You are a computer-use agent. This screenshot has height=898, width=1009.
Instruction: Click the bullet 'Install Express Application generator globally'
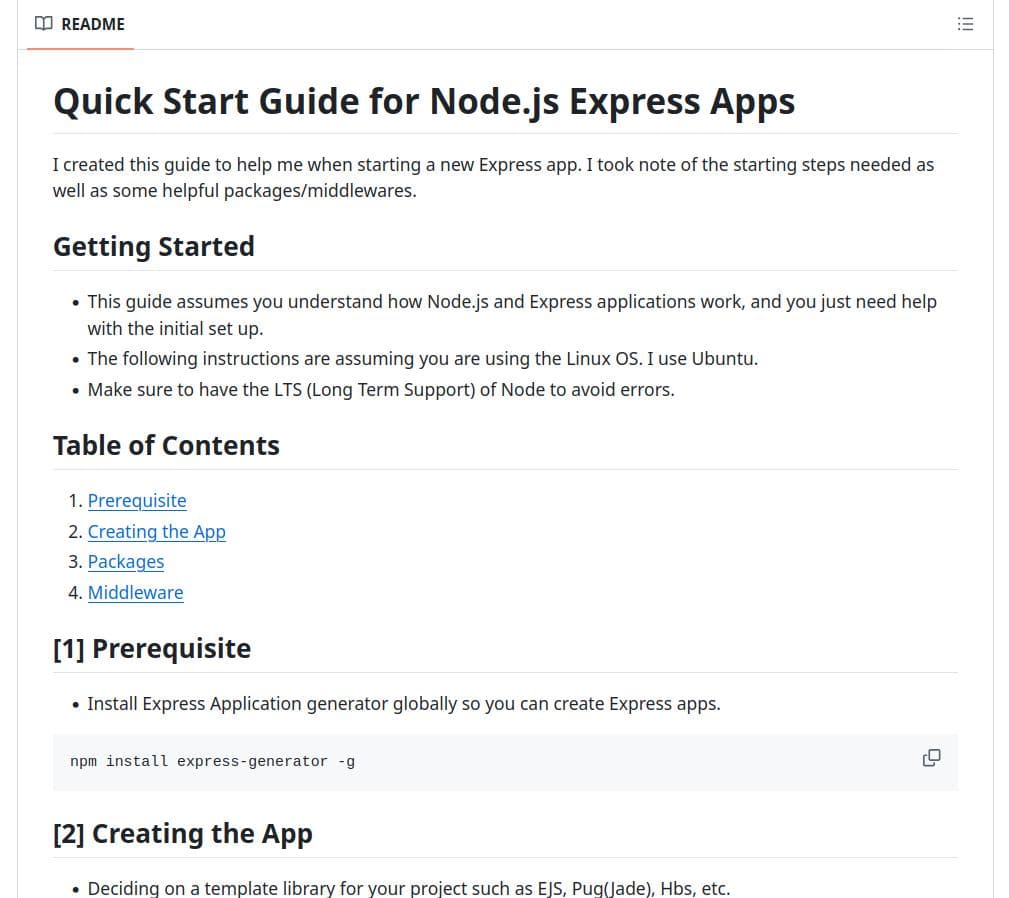click(x=403, y=704)
